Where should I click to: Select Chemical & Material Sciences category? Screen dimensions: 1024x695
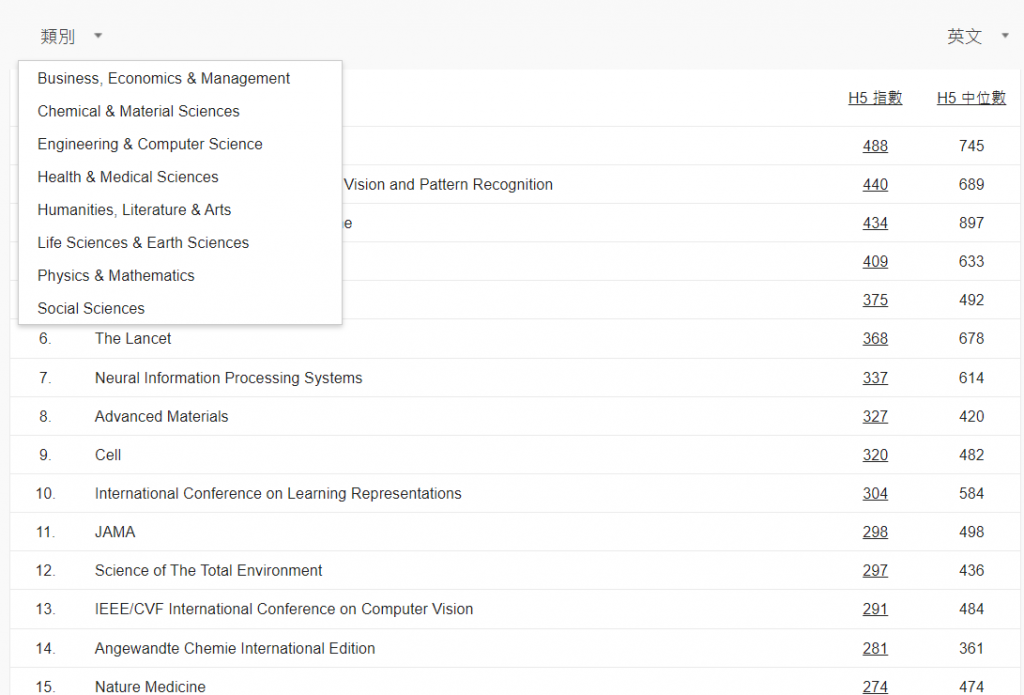[180, 111]
